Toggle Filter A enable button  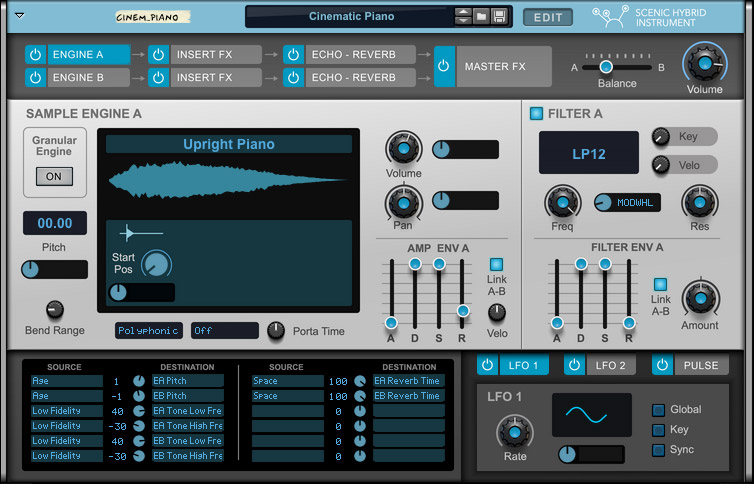click(x=536, y=113)
